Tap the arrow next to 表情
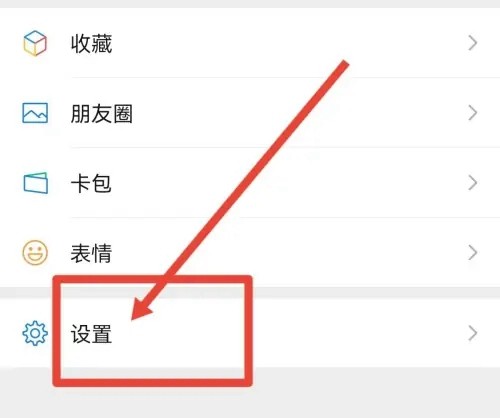Image resolution: width=500 pixels, height=418 pixels. click(473, 253)
